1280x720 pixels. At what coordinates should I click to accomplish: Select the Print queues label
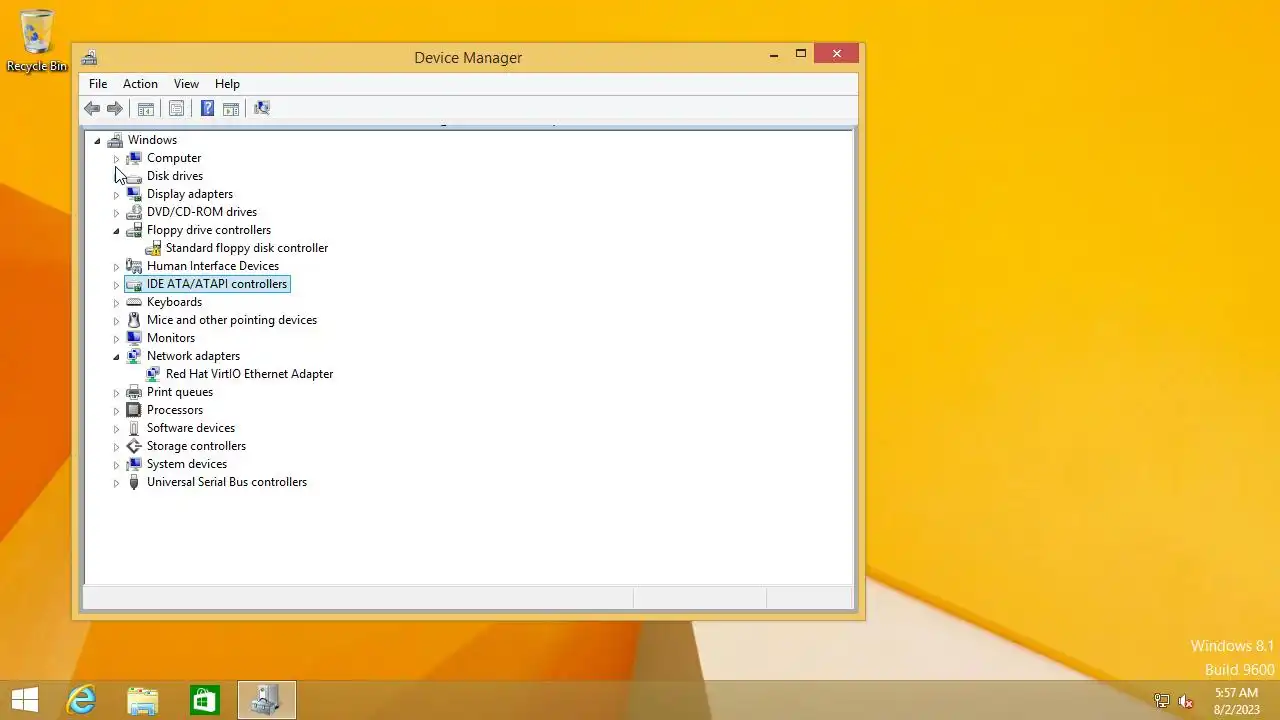tap(180, 392)
